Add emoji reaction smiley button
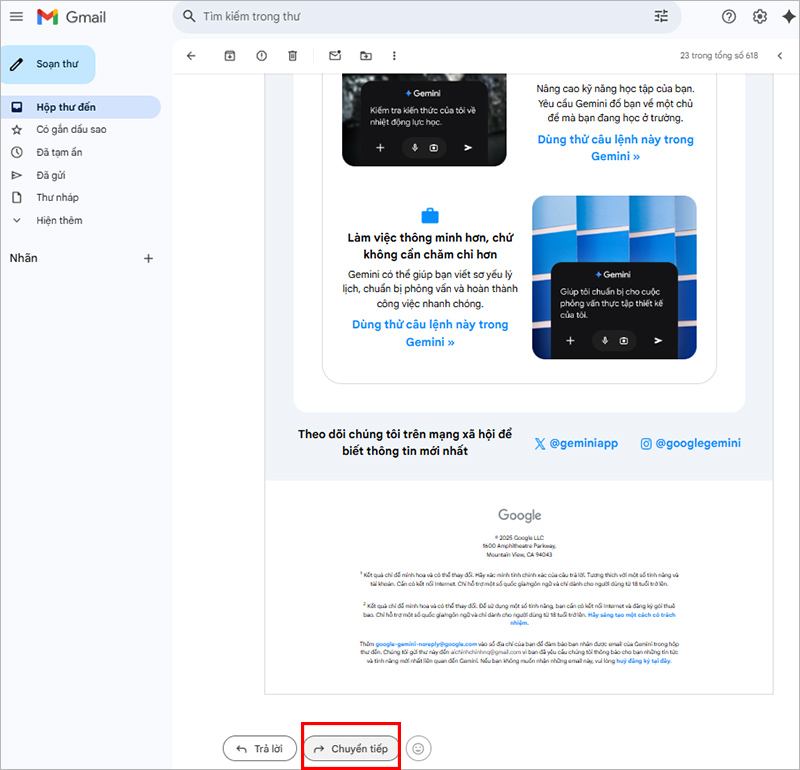This screenshot has height=770, width=800. [x=418, y=749]
